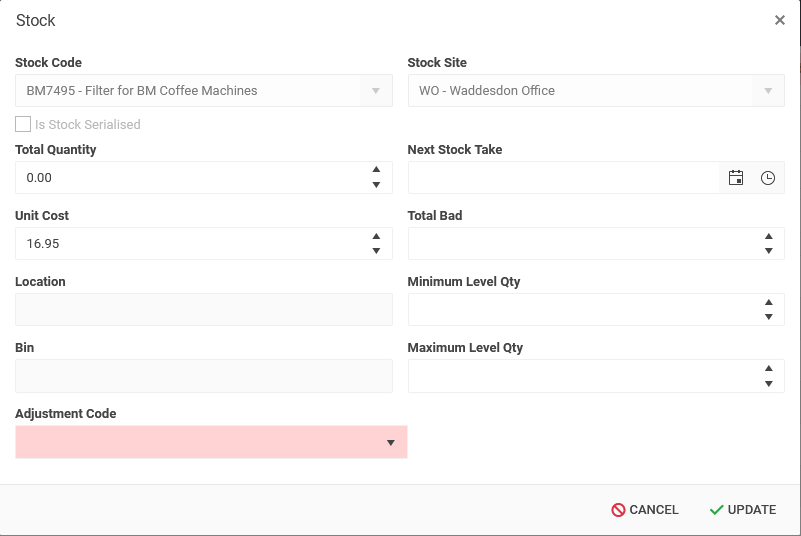Increase Unit Cost with up arrow
801x536 pixels.
[x=376, y=236]
